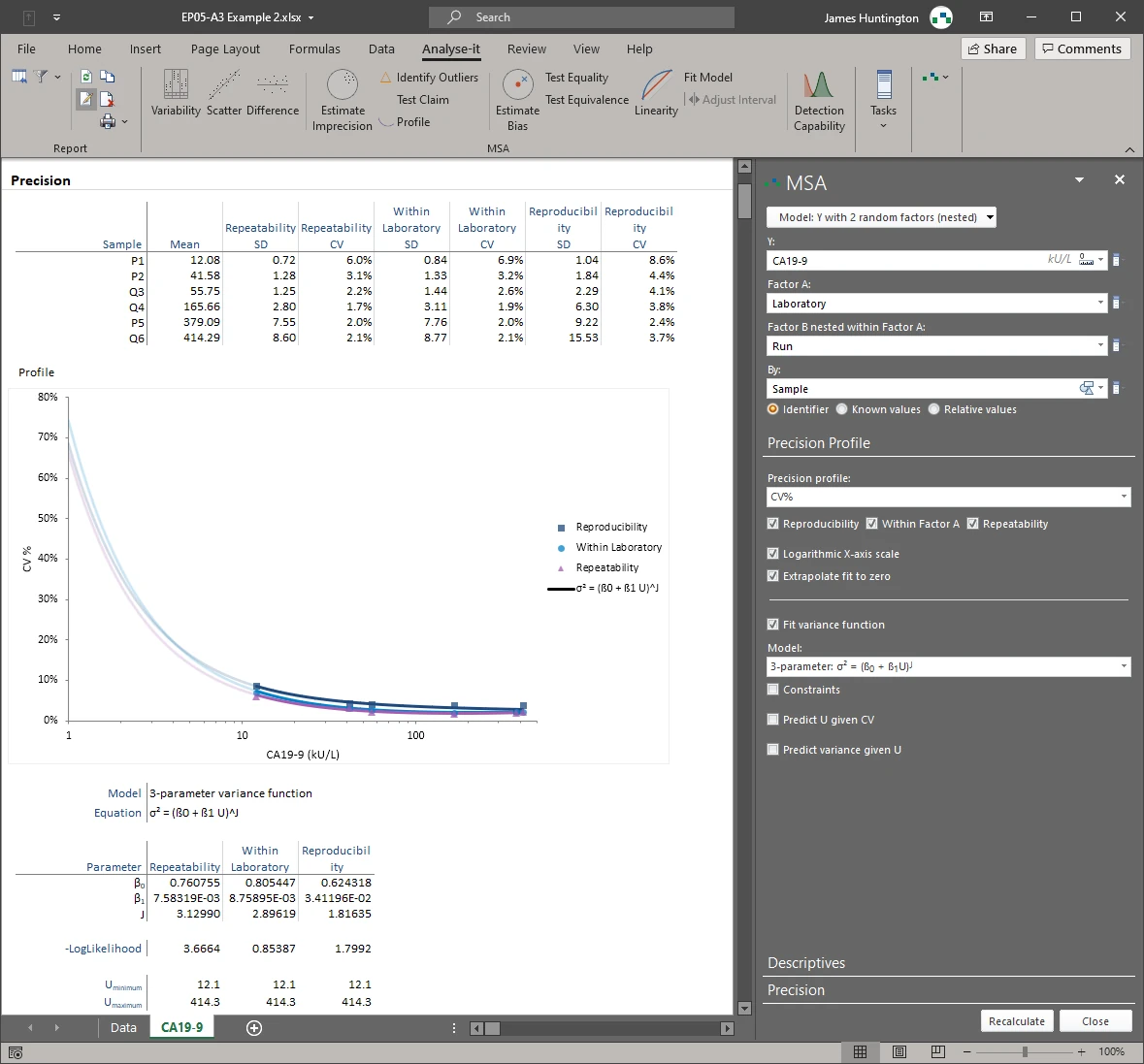The width and height of the screenshot is (1144, 1064).
Task: Open the Difference plot tool
Action: point(272,92)
